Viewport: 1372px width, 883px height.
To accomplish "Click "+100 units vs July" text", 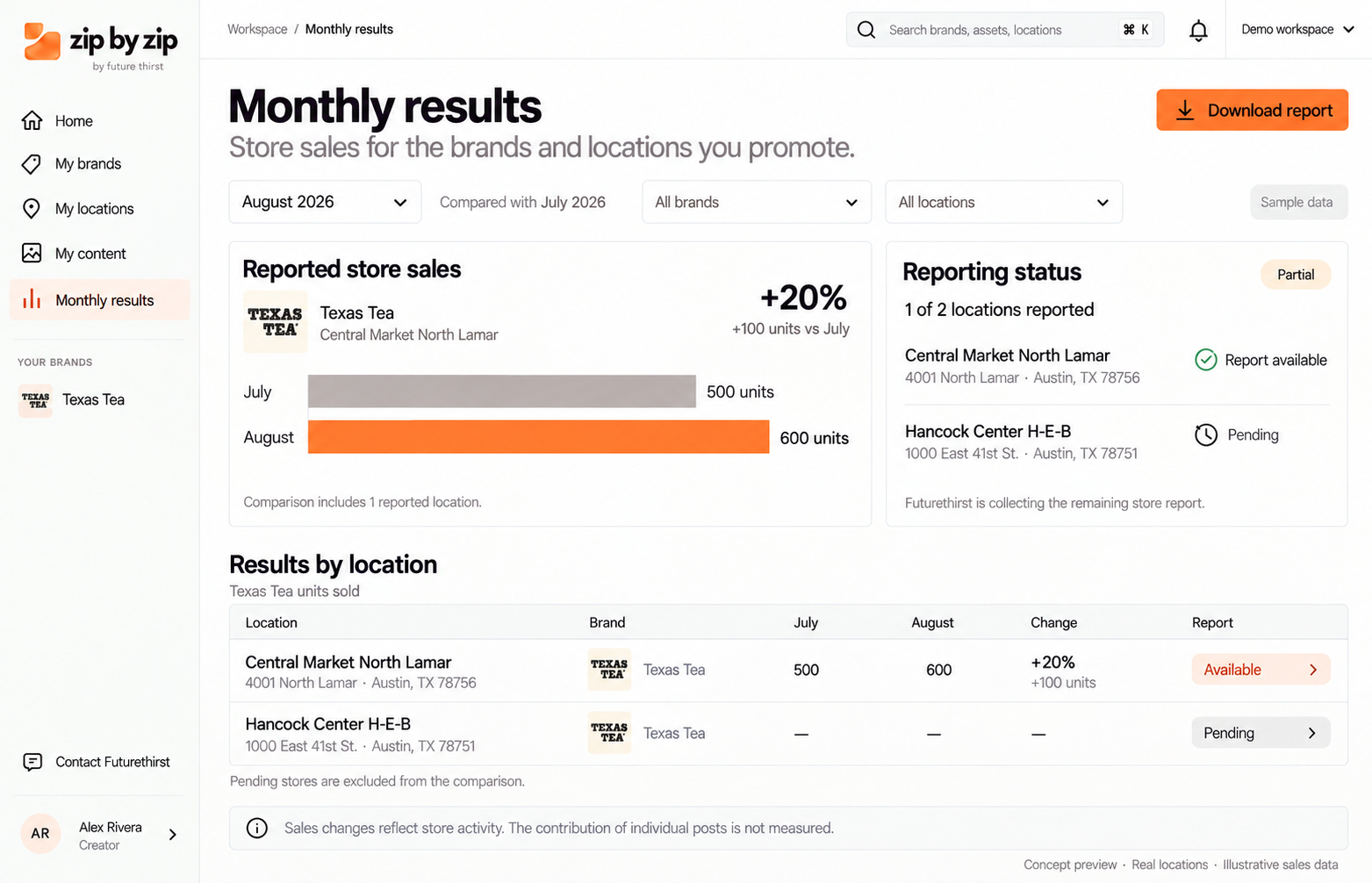I will 791,329.
